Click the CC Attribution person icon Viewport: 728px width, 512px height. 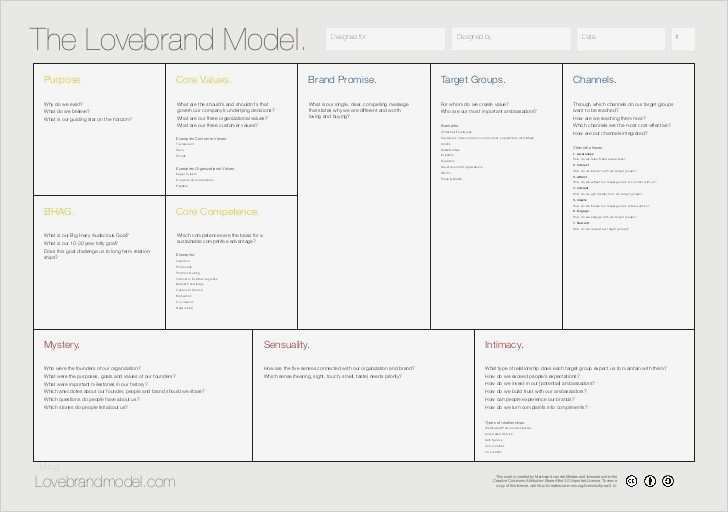[x=650, y=481]
